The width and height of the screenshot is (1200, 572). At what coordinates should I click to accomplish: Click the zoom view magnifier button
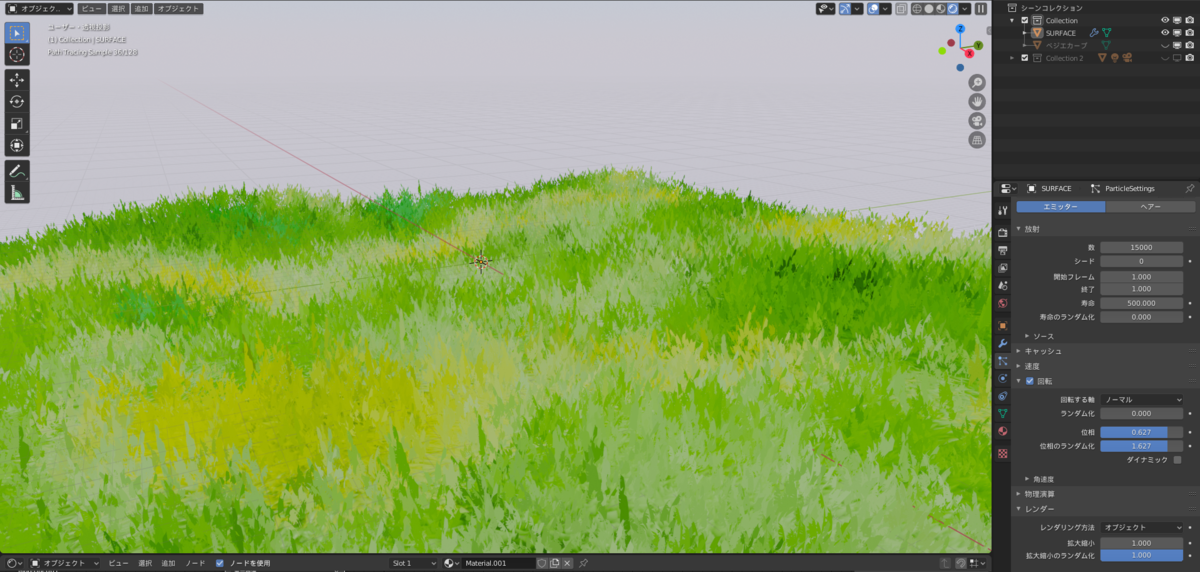click(977, 83)
